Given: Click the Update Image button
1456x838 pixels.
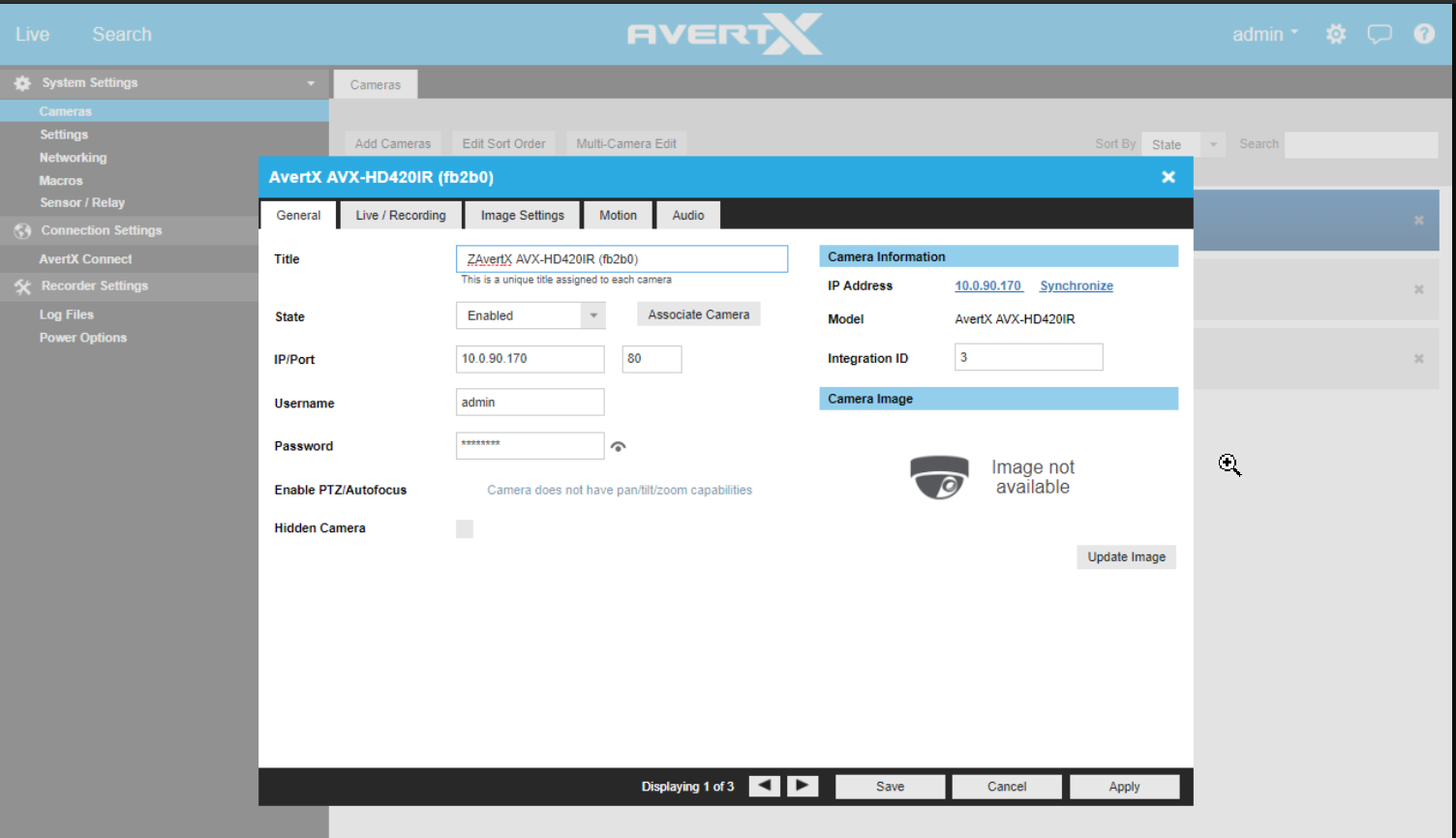Looking at the screenshot, I should point(1127,556).
